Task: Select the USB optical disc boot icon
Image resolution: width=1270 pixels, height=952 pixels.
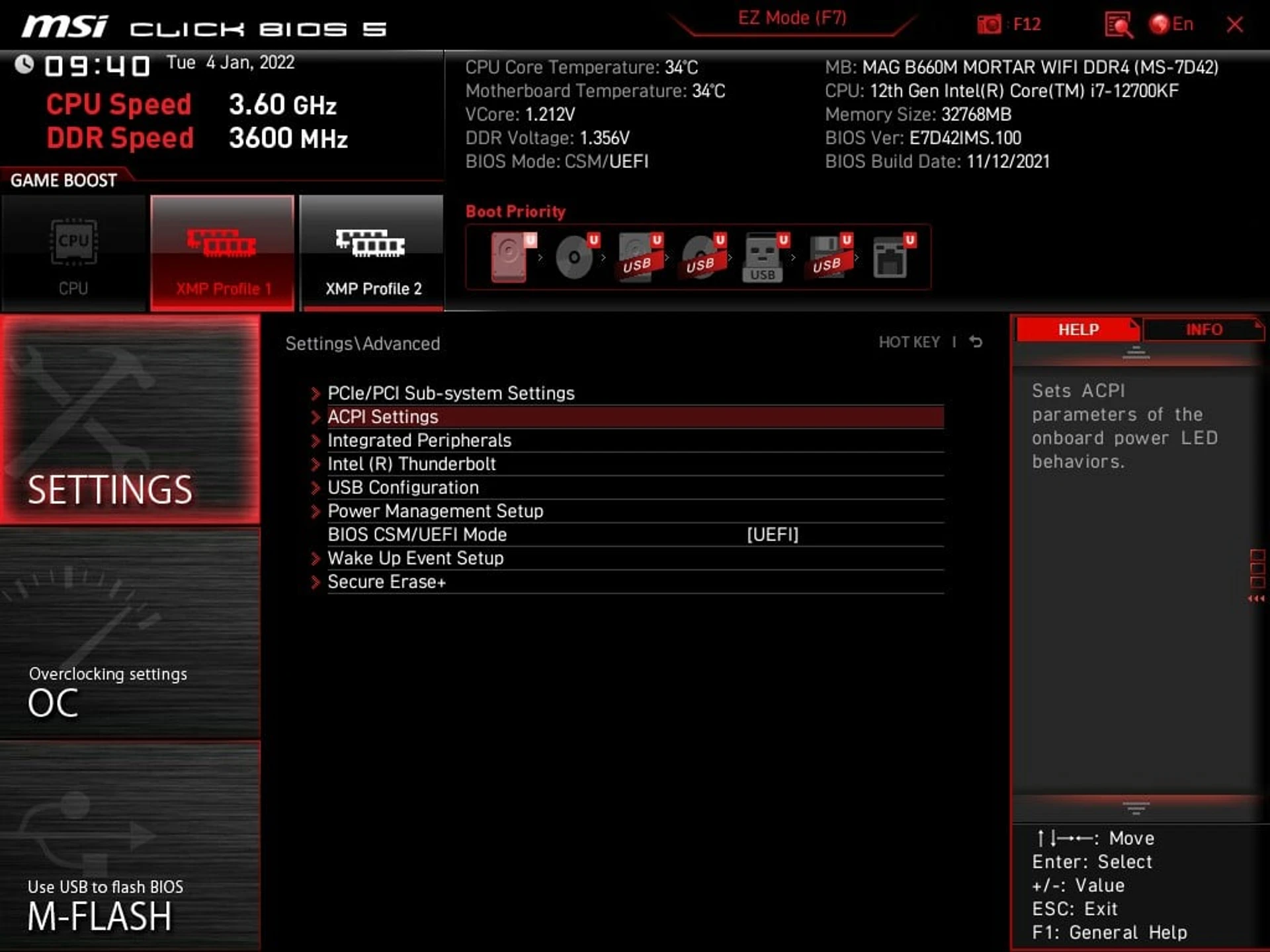Action: tap(702, 257)
